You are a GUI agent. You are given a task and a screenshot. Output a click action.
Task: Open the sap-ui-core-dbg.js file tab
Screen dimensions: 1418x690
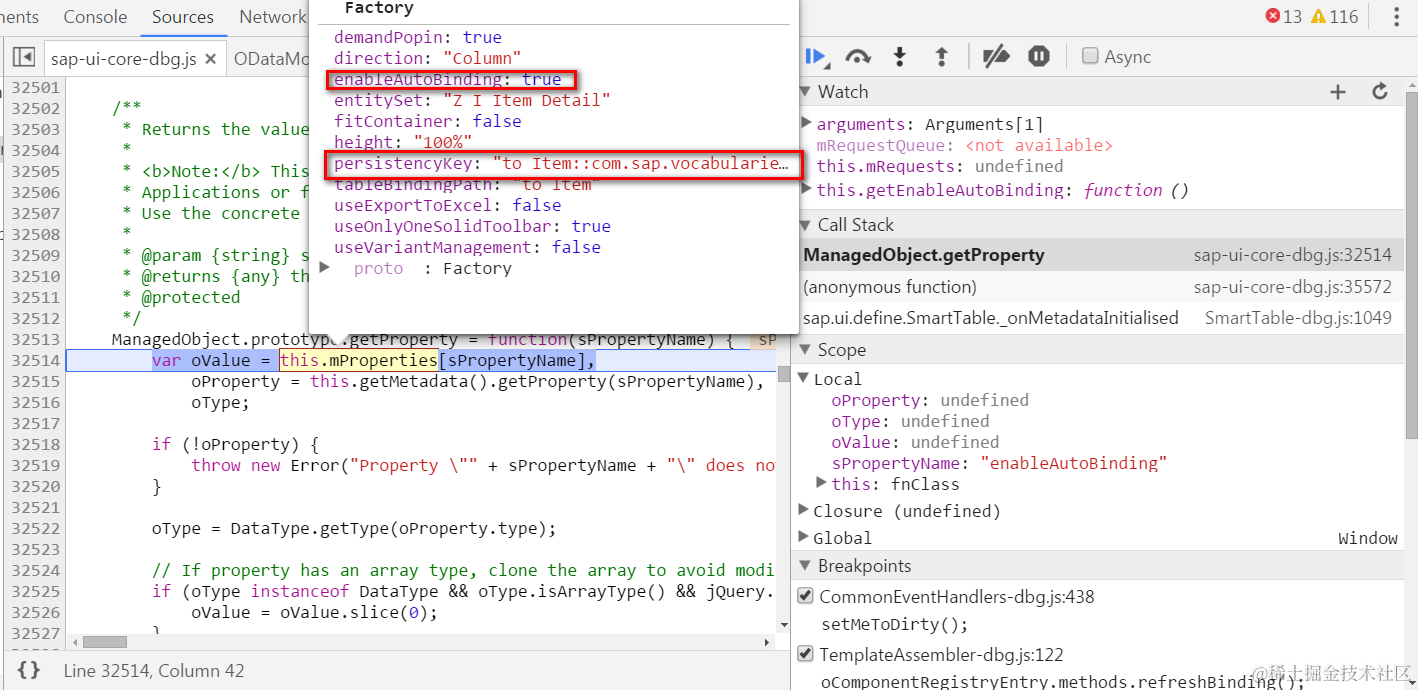pos(123,59)
